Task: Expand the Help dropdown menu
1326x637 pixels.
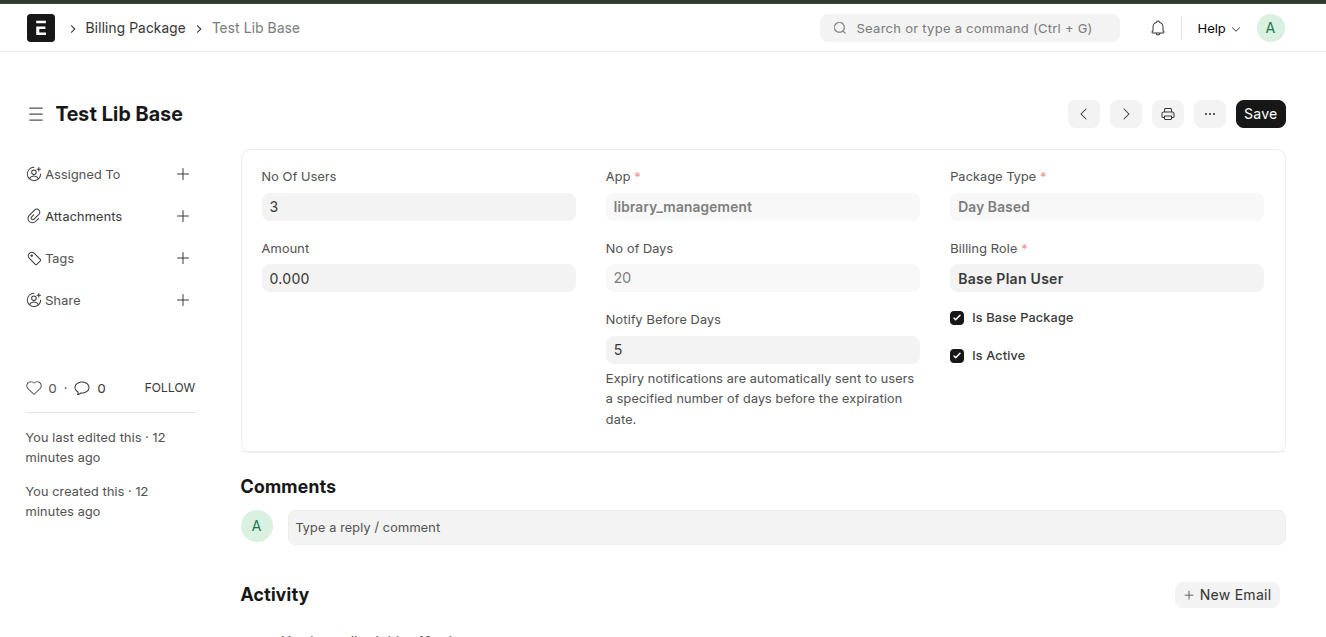Action: (x=1218, y=28)
